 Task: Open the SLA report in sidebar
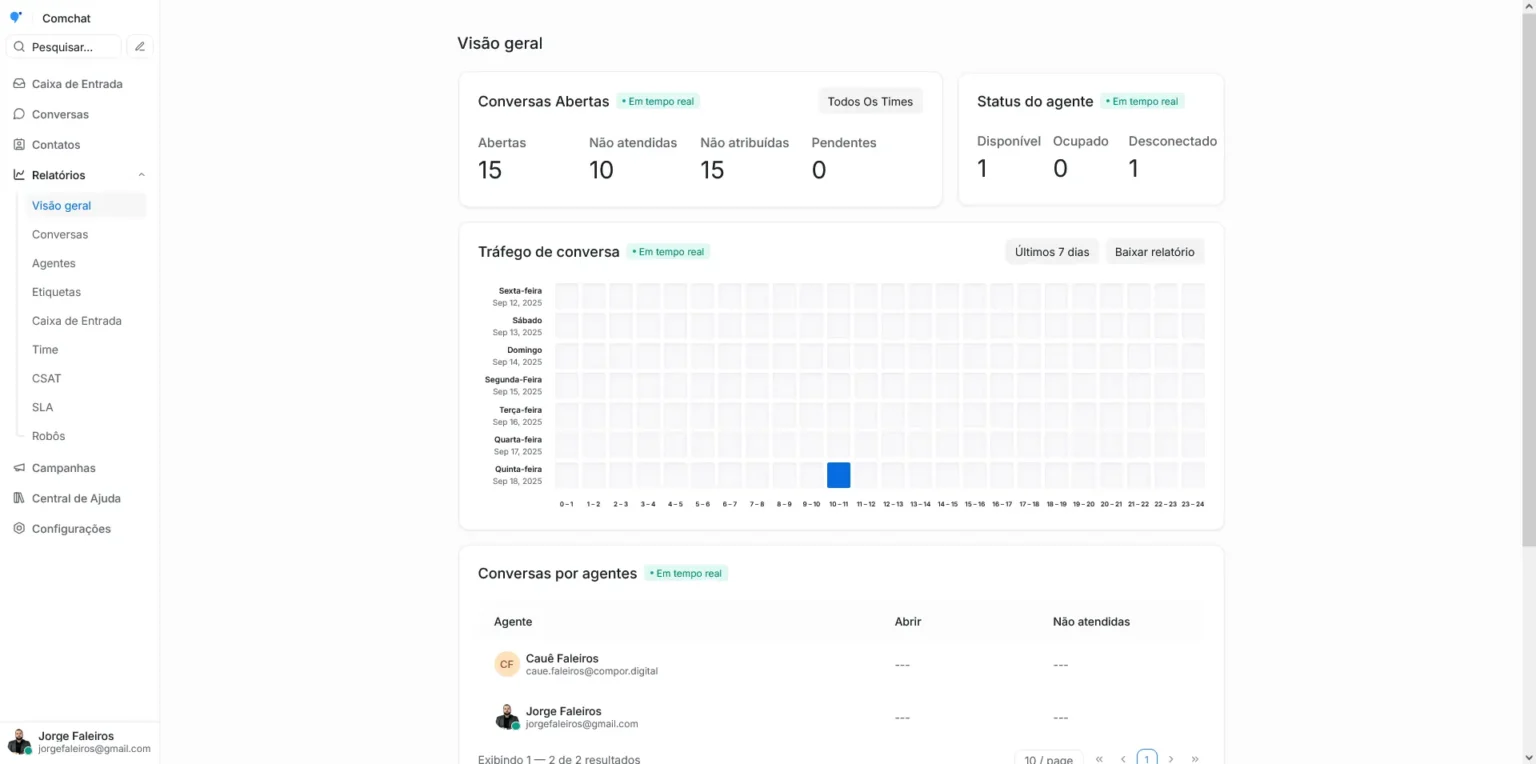(x=43, y=407)
